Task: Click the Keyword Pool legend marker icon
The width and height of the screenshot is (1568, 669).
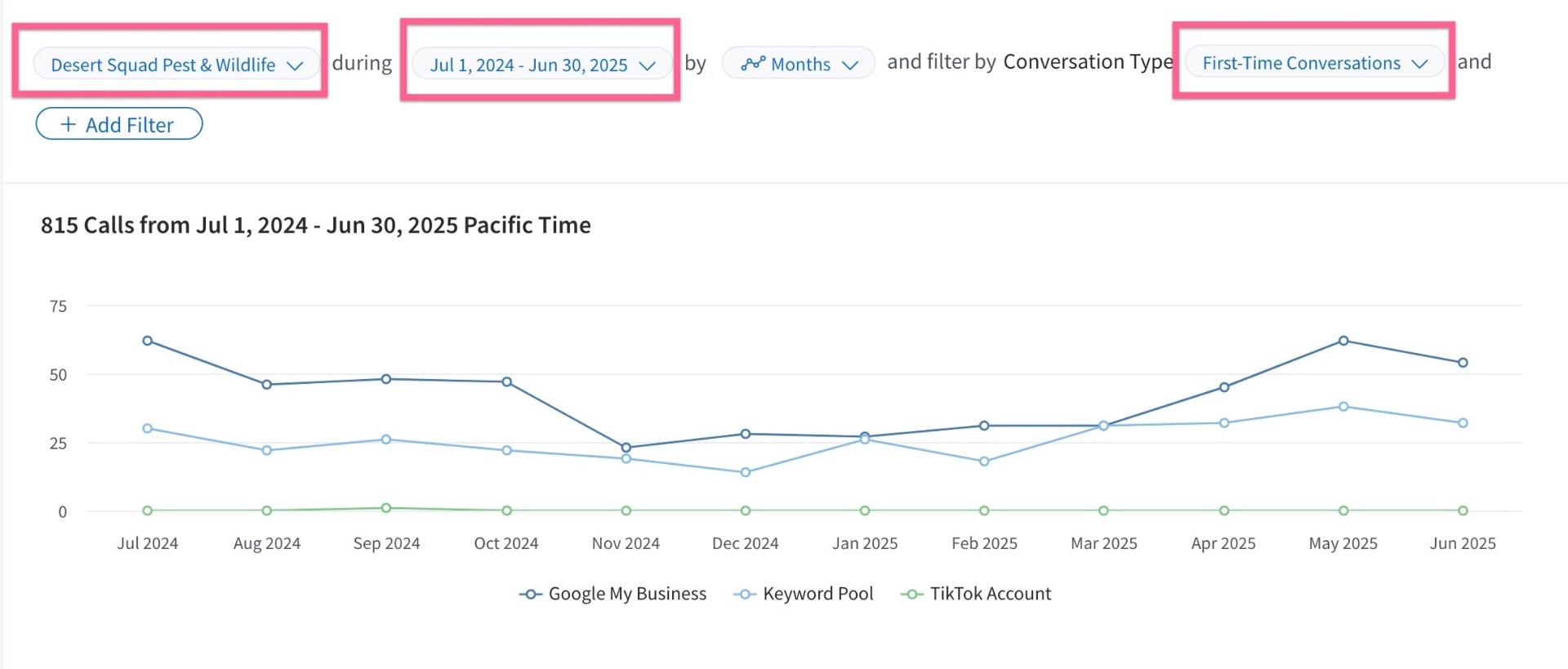Action: pos(745,595)
